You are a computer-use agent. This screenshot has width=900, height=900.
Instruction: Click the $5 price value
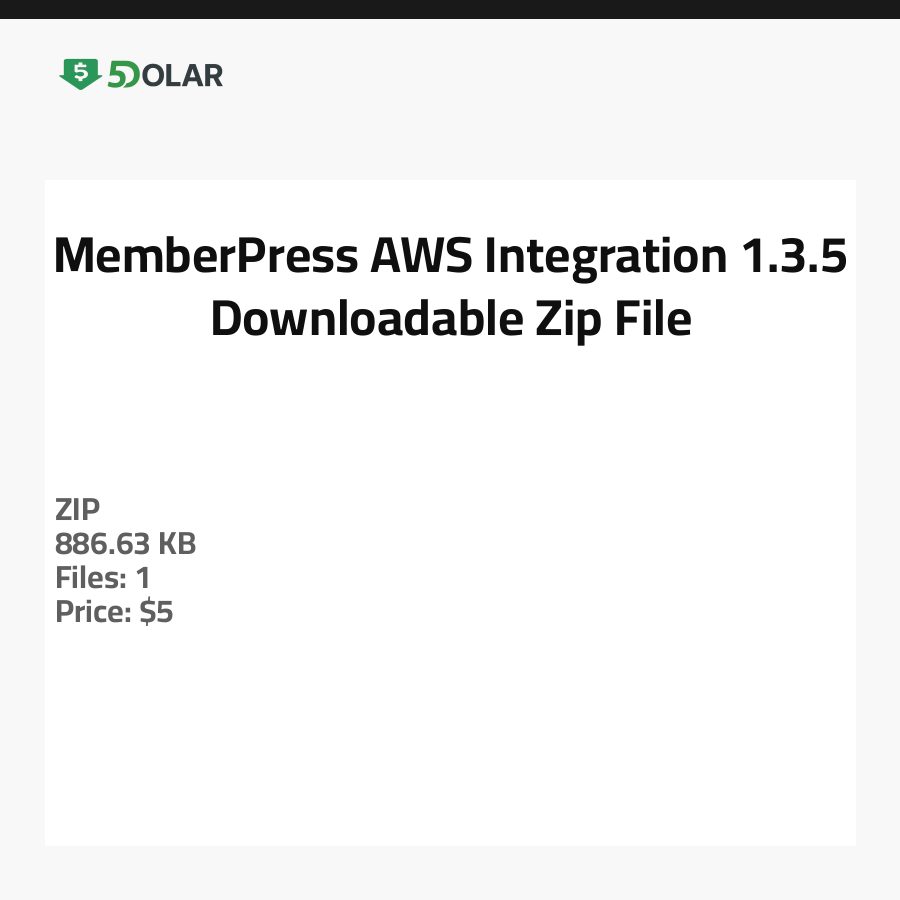pos(157,612)
